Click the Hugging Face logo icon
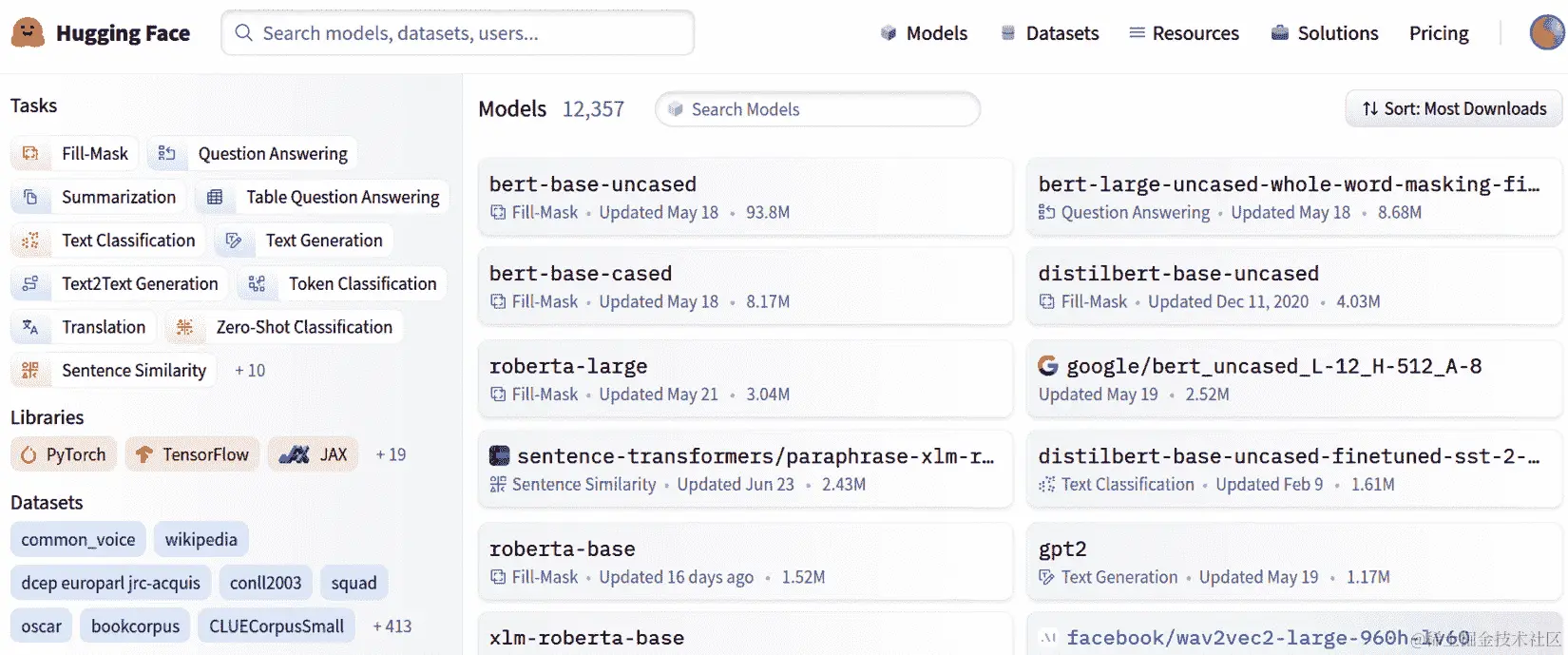 click(28, 33)
